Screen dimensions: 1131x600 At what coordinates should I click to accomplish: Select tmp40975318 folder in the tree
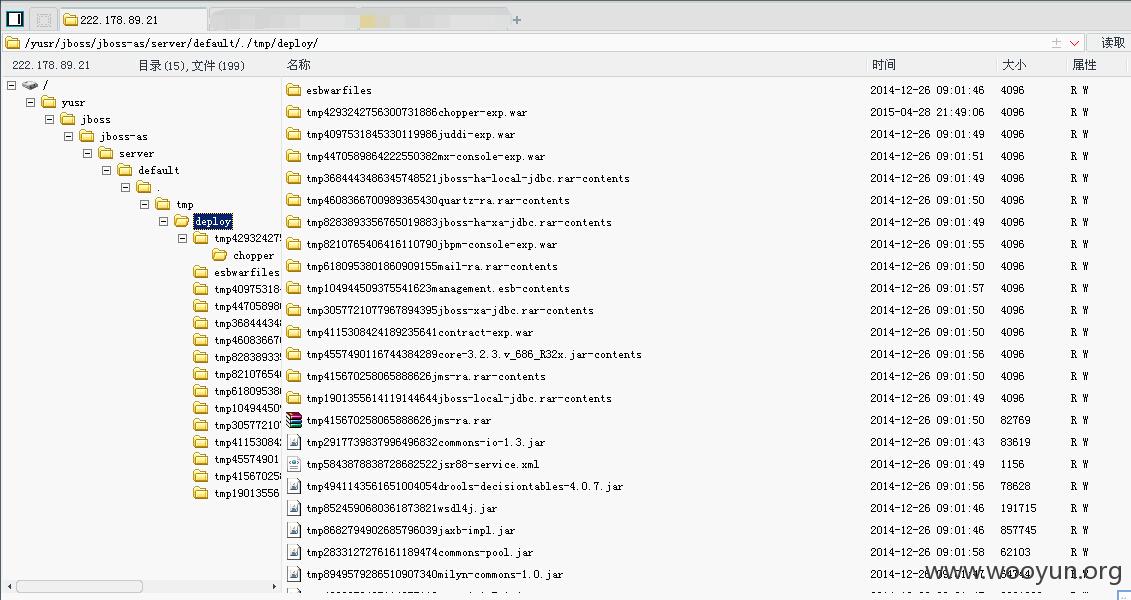coord(246,289)
